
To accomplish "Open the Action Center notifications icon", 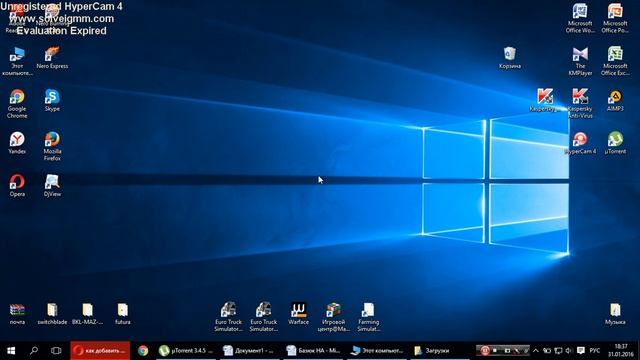I will click(x=580, y=351).
